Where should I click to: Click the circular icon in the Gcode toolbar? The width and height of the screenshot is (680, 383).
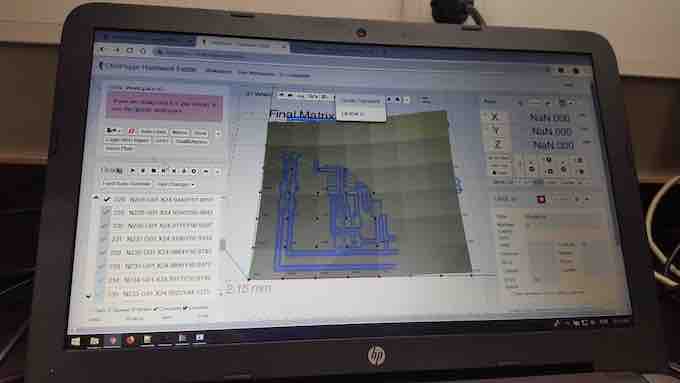point(194,172)
